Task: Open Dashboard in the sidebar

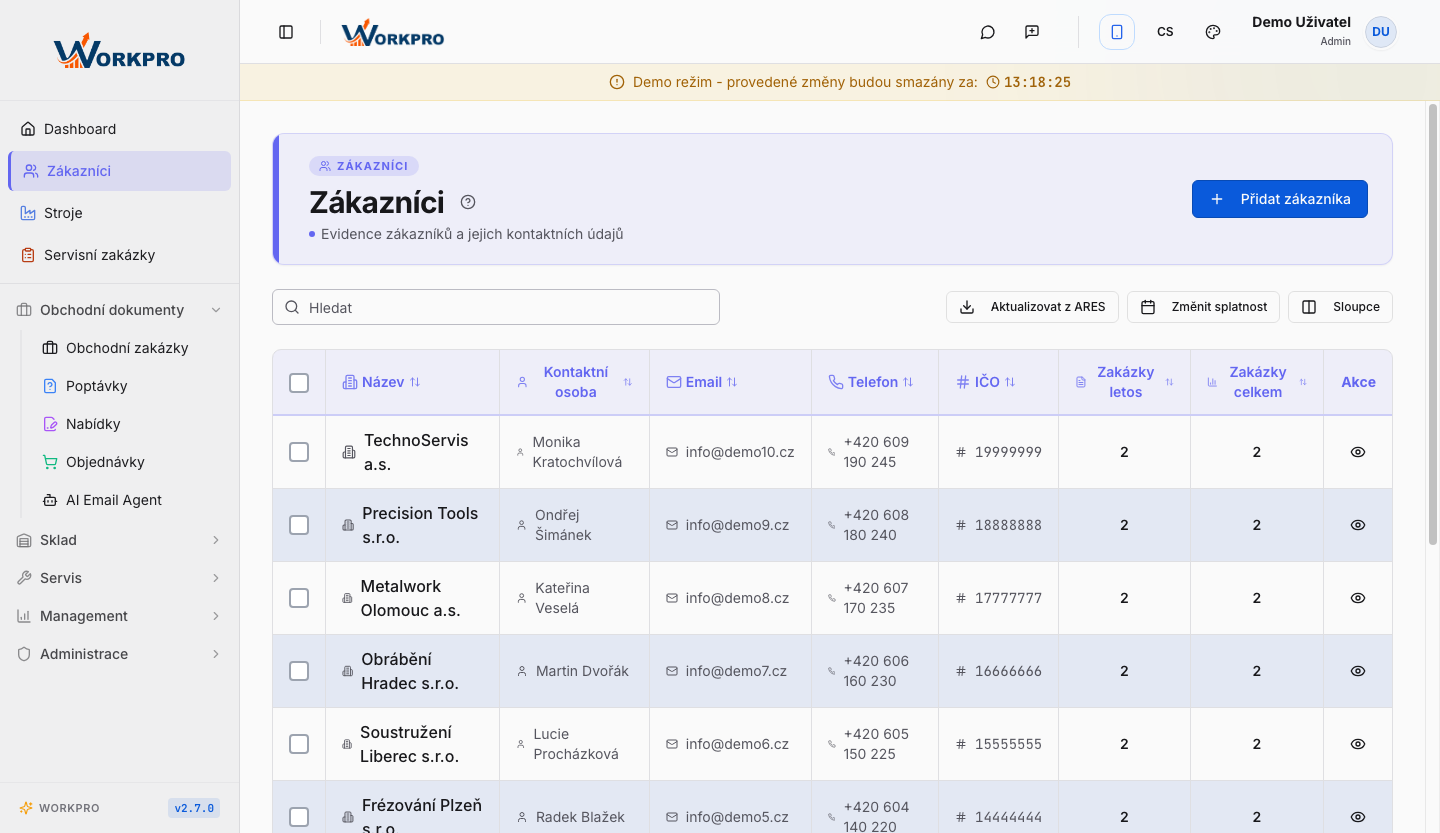Action: pos(119,129)
